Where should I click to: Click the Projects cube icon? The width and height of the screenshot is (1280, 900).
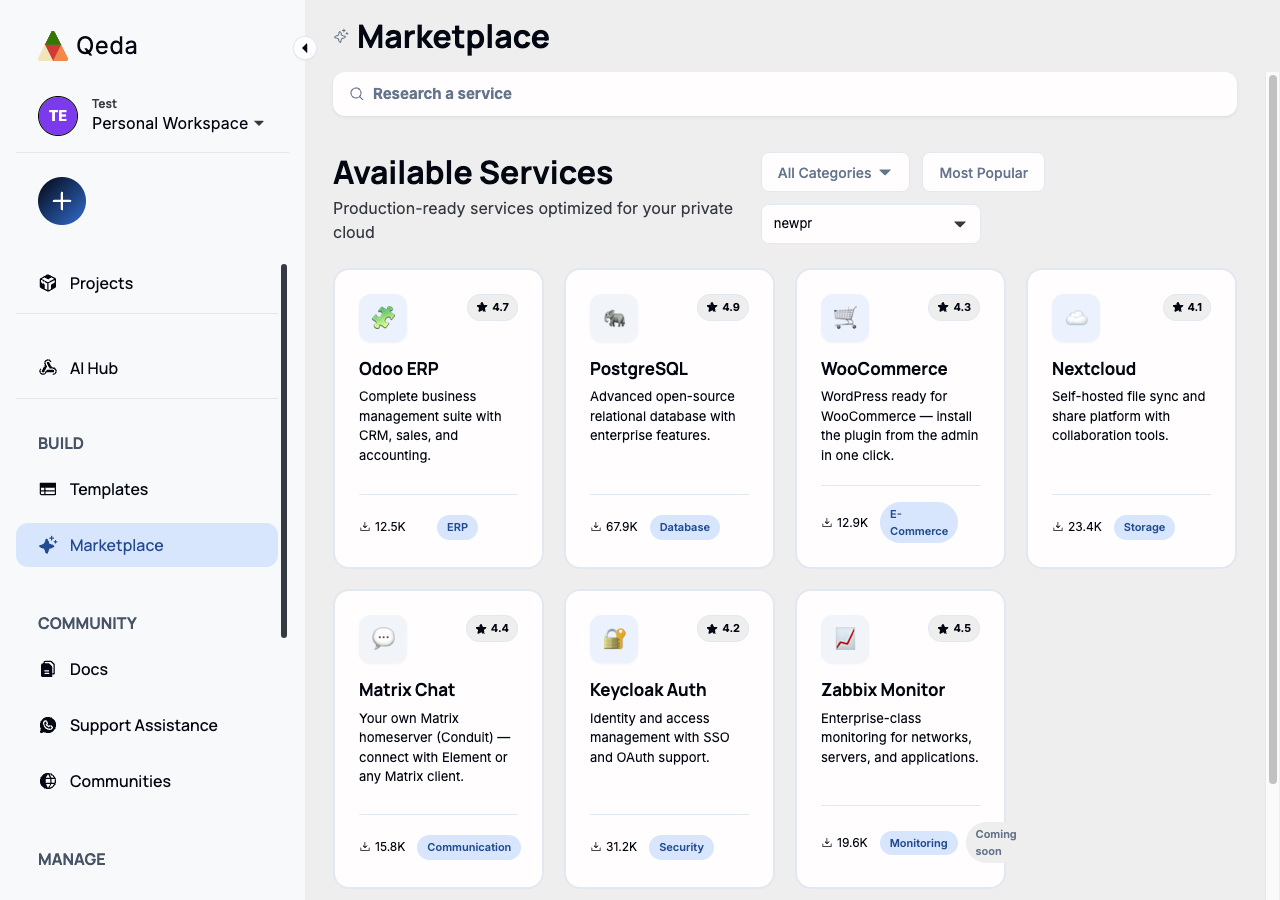tap(48, 283)
